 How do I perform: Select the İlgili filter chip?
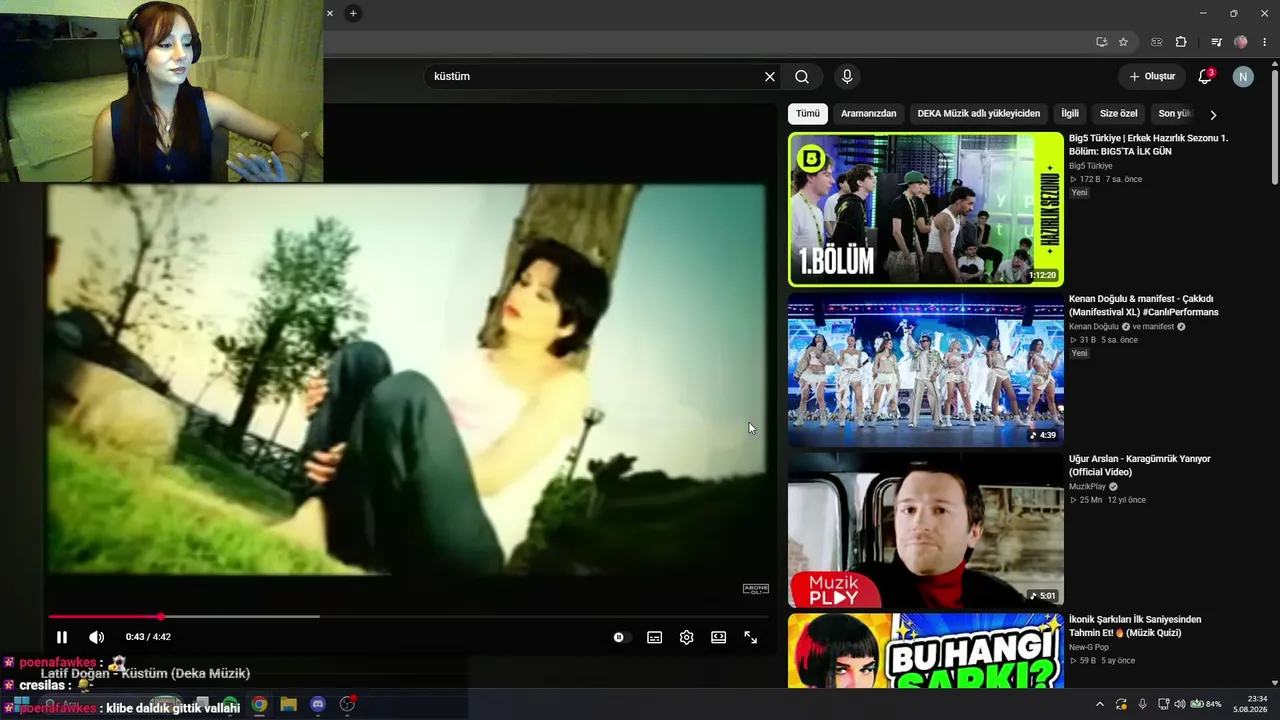click(1070, 114)
